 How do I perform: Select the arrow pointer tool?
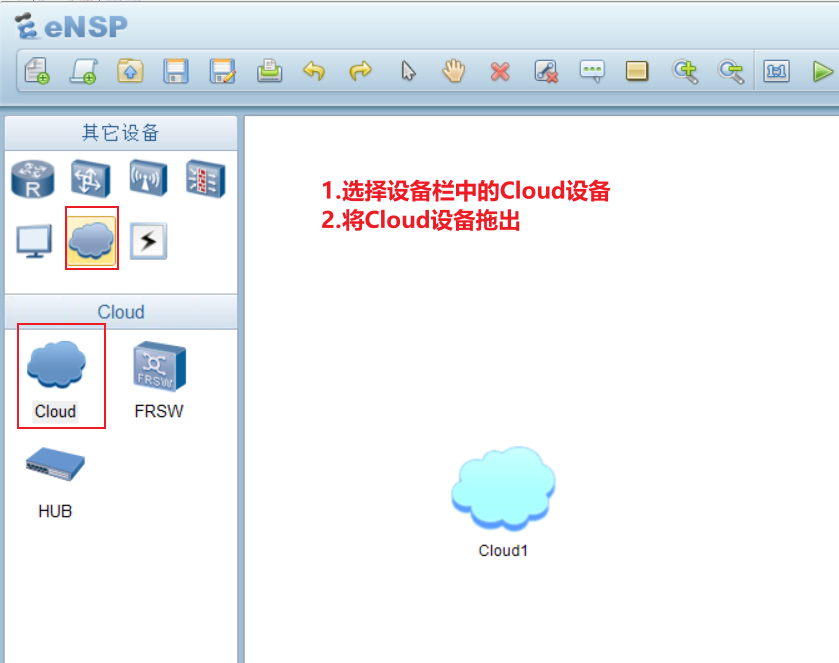tap(408, 71)
